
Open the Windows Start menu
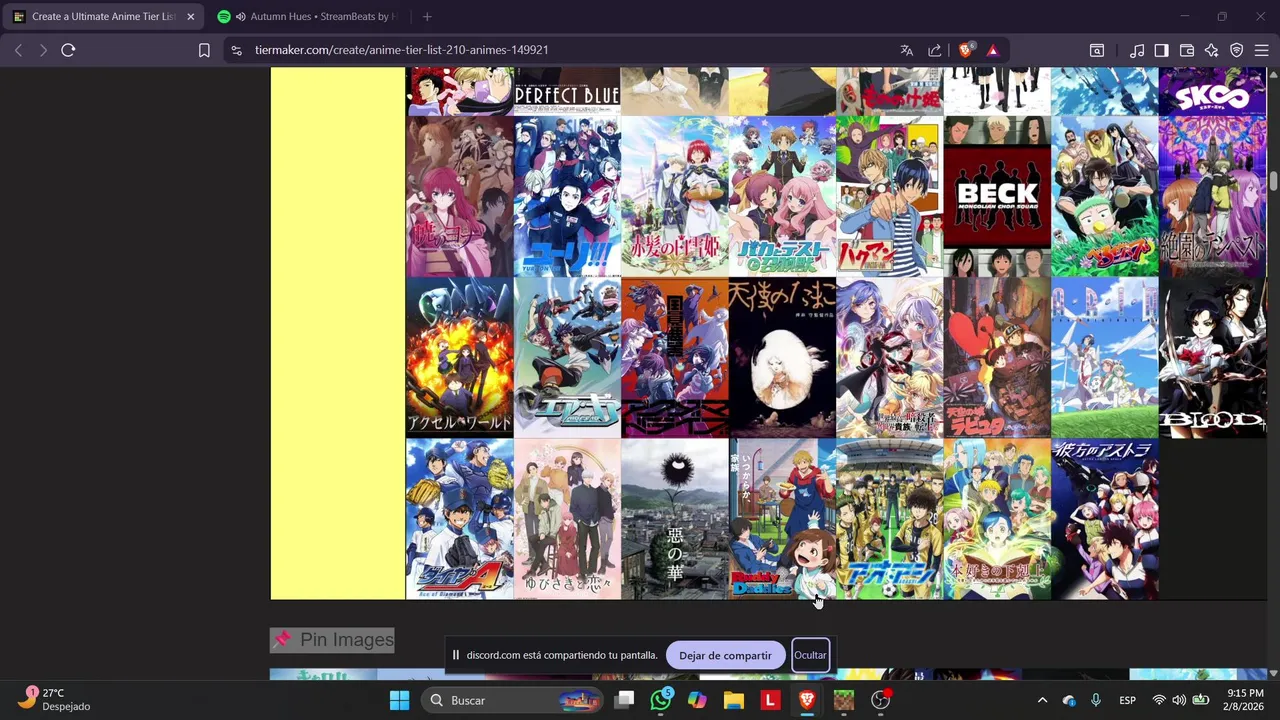coord(399,700)
